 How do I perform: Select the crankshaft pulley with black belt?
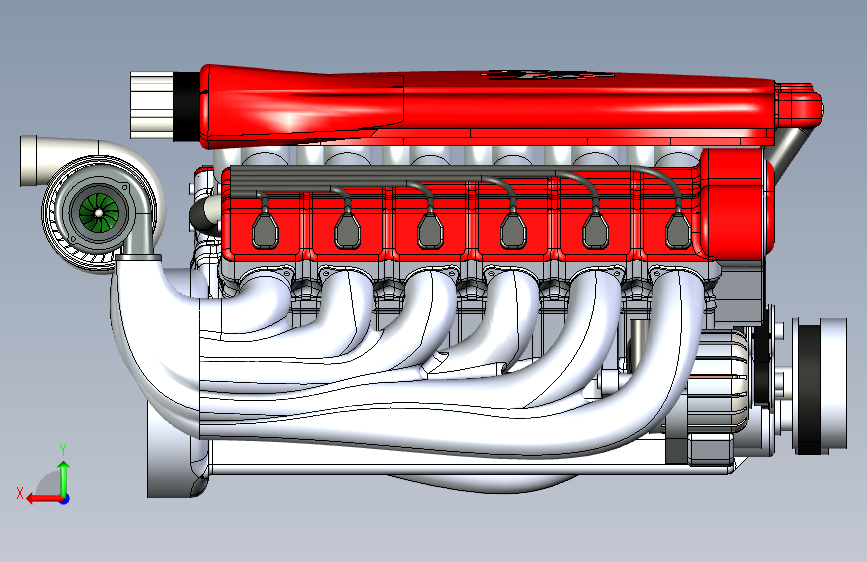820,386
